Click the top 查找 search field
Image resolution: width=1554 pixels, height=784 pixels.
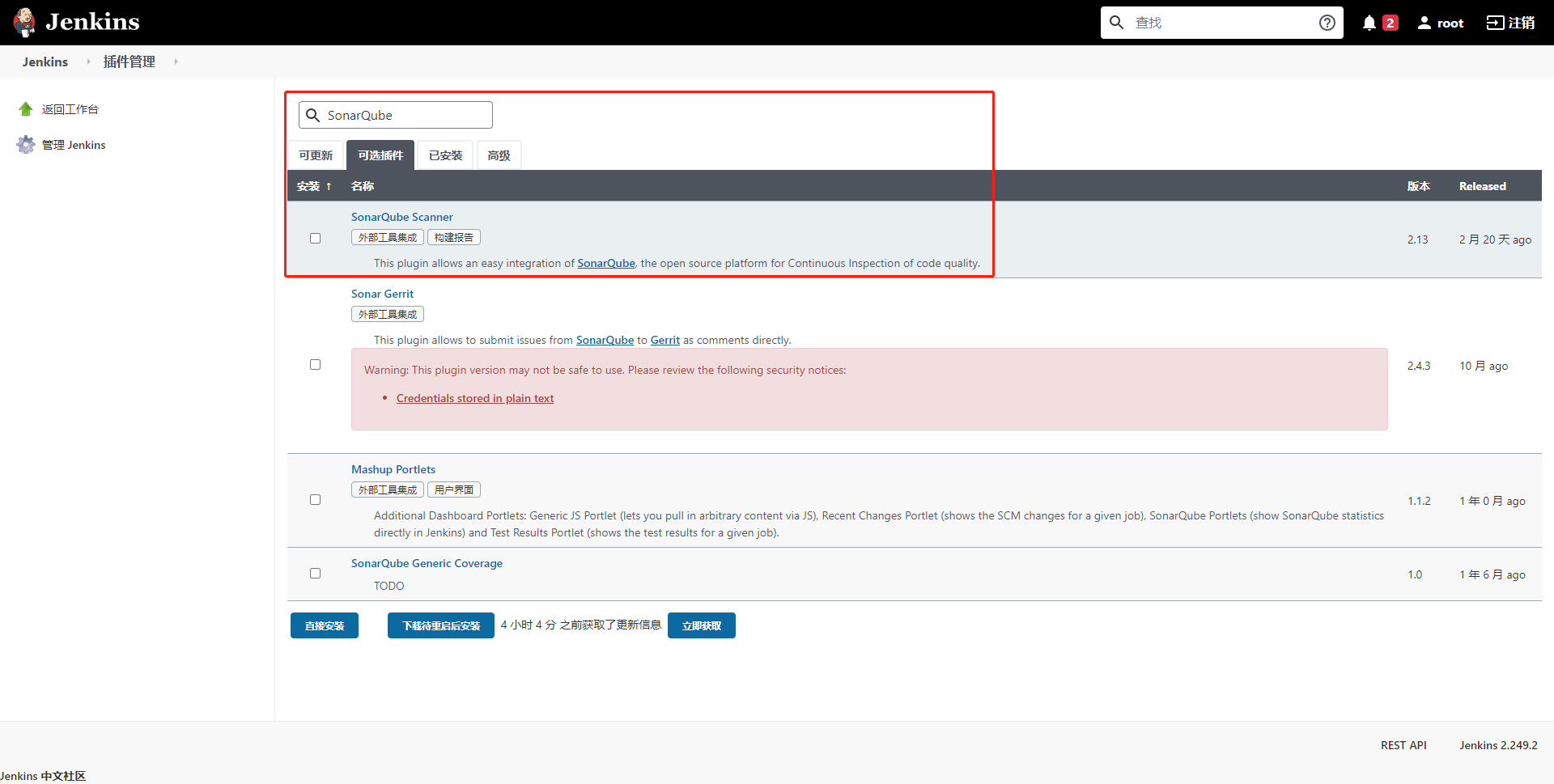[x=1221, y=23]
